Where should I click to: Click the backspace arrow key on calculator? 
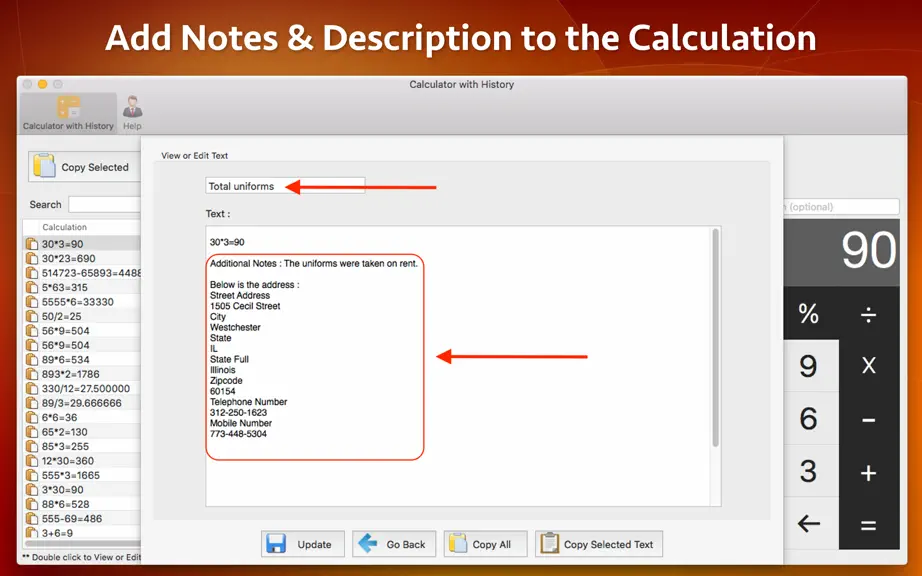(810, 523)
